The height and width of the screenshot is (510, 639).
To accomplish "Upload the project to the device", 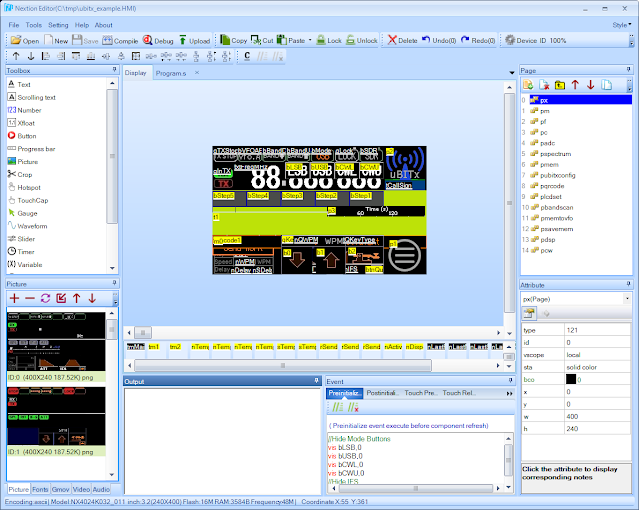I will pos(194,40).
